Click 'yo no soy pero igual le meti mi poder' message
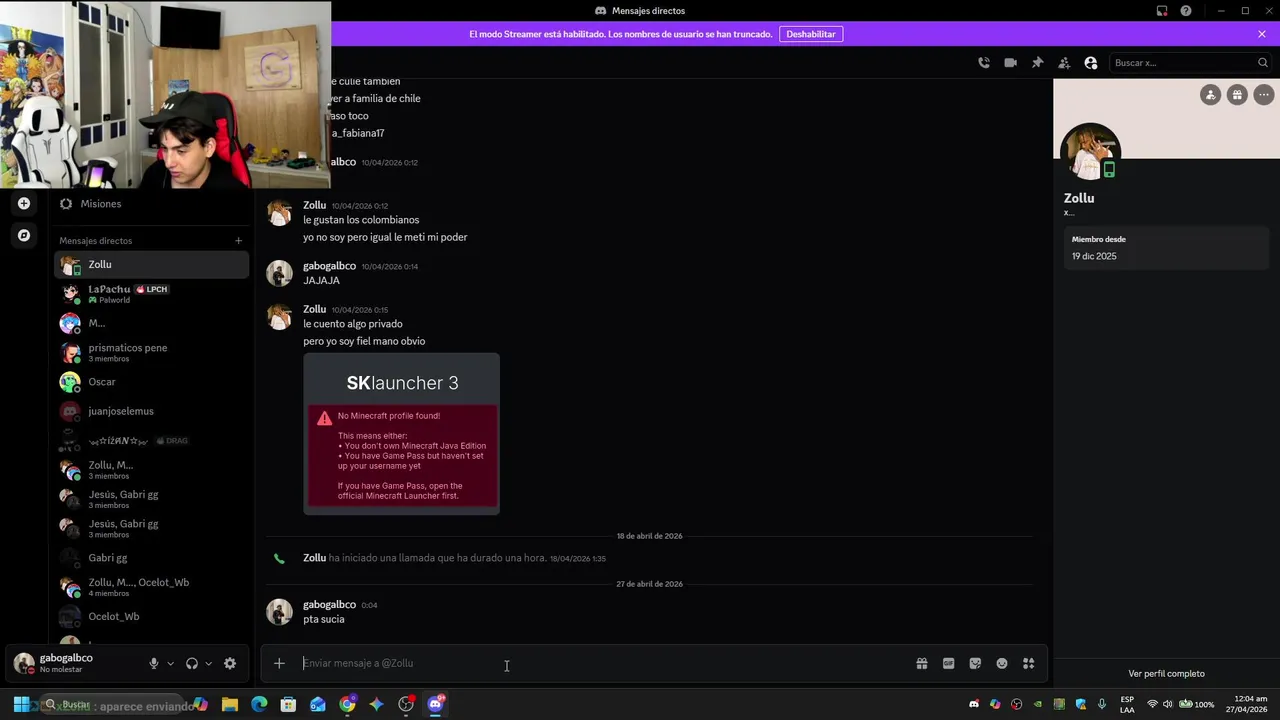Viewport: 1280px width, 720px height. coord(385,237)
